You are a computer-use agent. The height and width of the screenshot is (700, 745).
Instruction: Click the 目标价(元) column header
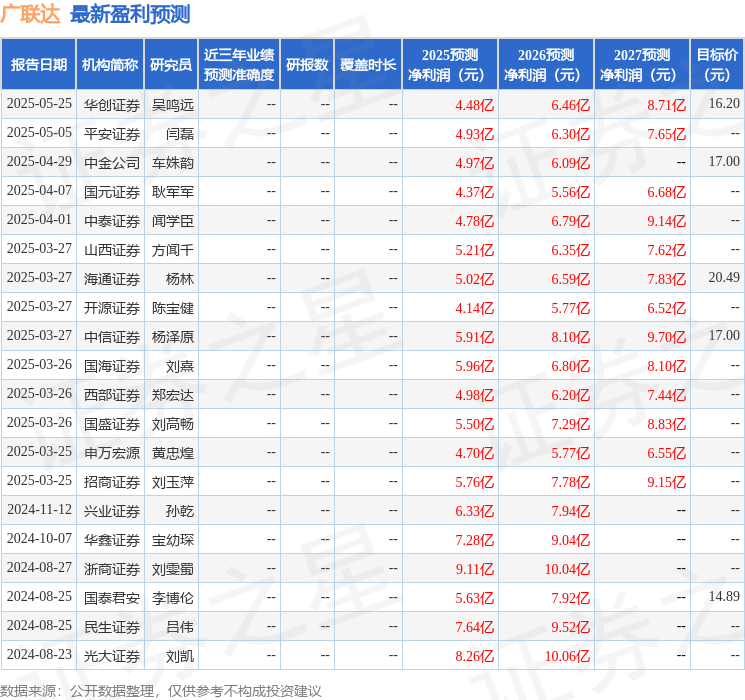coord(717,65)
